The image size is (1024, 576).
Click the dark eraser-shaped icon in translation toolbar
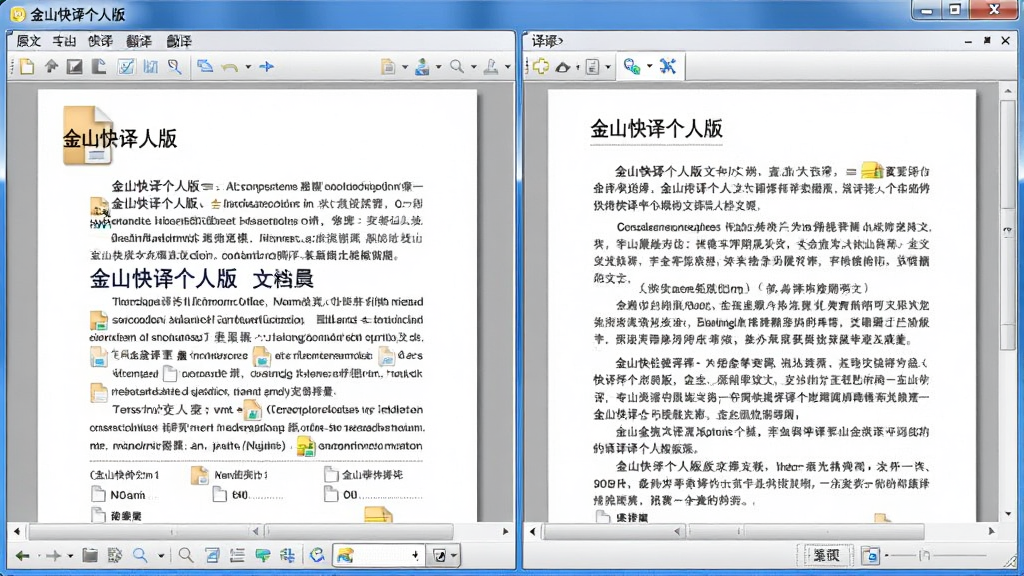tap(563, 67)
